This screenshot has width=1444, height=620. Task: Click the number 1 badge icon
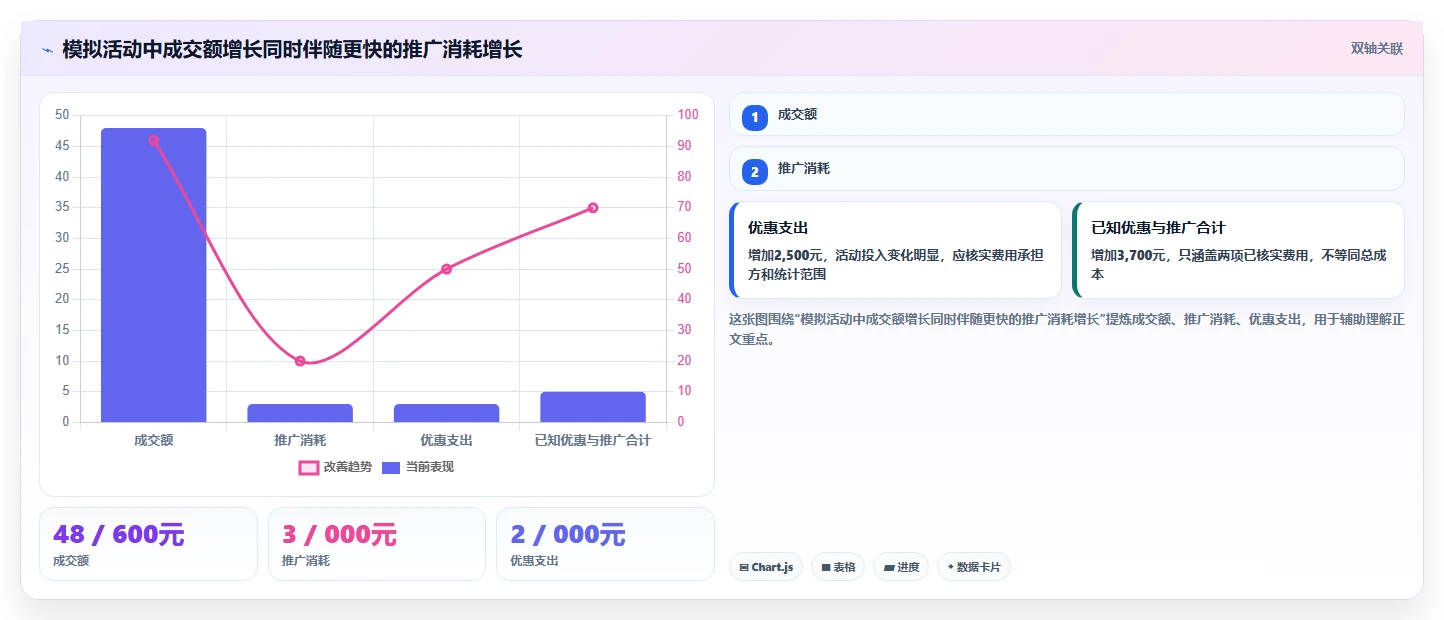755,118
